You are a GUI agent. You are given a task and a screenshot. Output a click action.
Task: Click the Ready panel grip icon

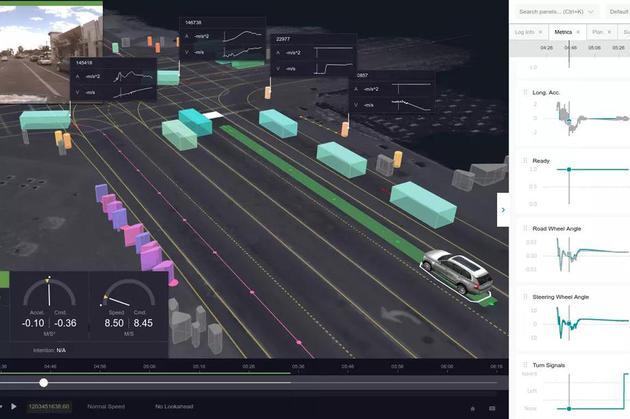524,160
